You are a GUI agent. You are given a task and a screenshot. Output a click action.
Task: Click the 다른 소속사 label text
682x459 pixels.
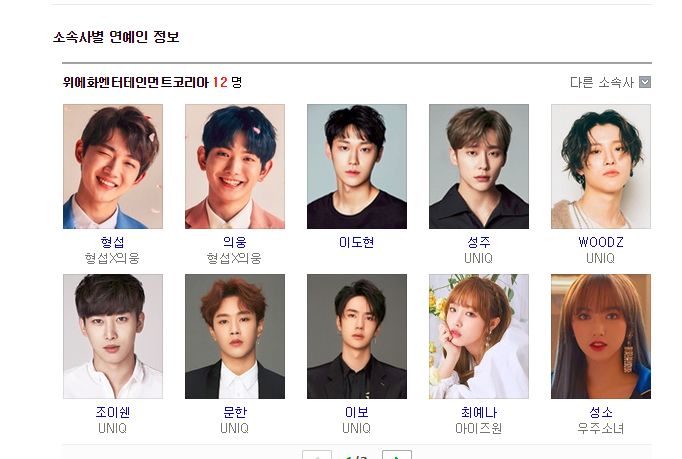pos(602,82)
